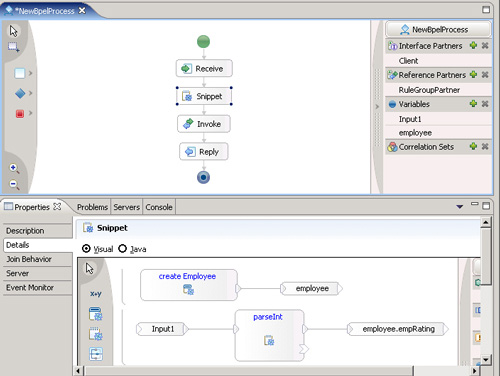Select the Reply activity
Viewport: 500px width, 376px height.
pyautogui.click(x=204, y=152)
